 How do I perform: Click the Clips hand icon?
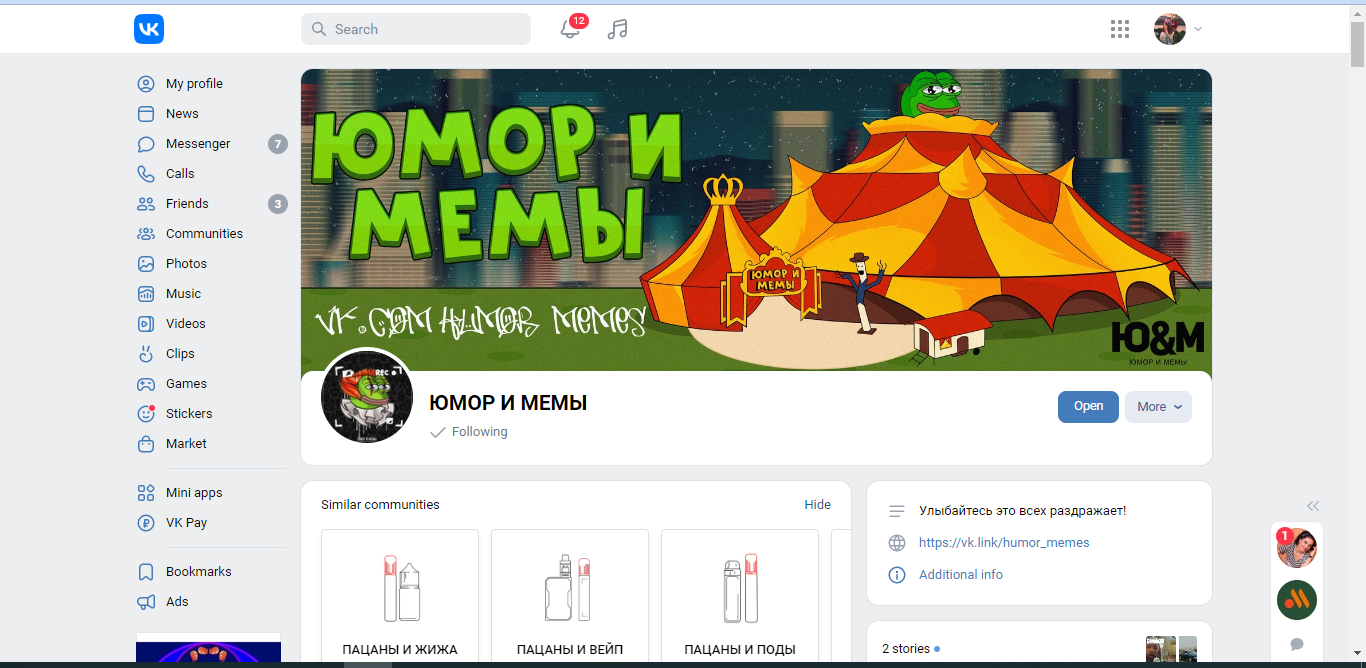point(146,354)
